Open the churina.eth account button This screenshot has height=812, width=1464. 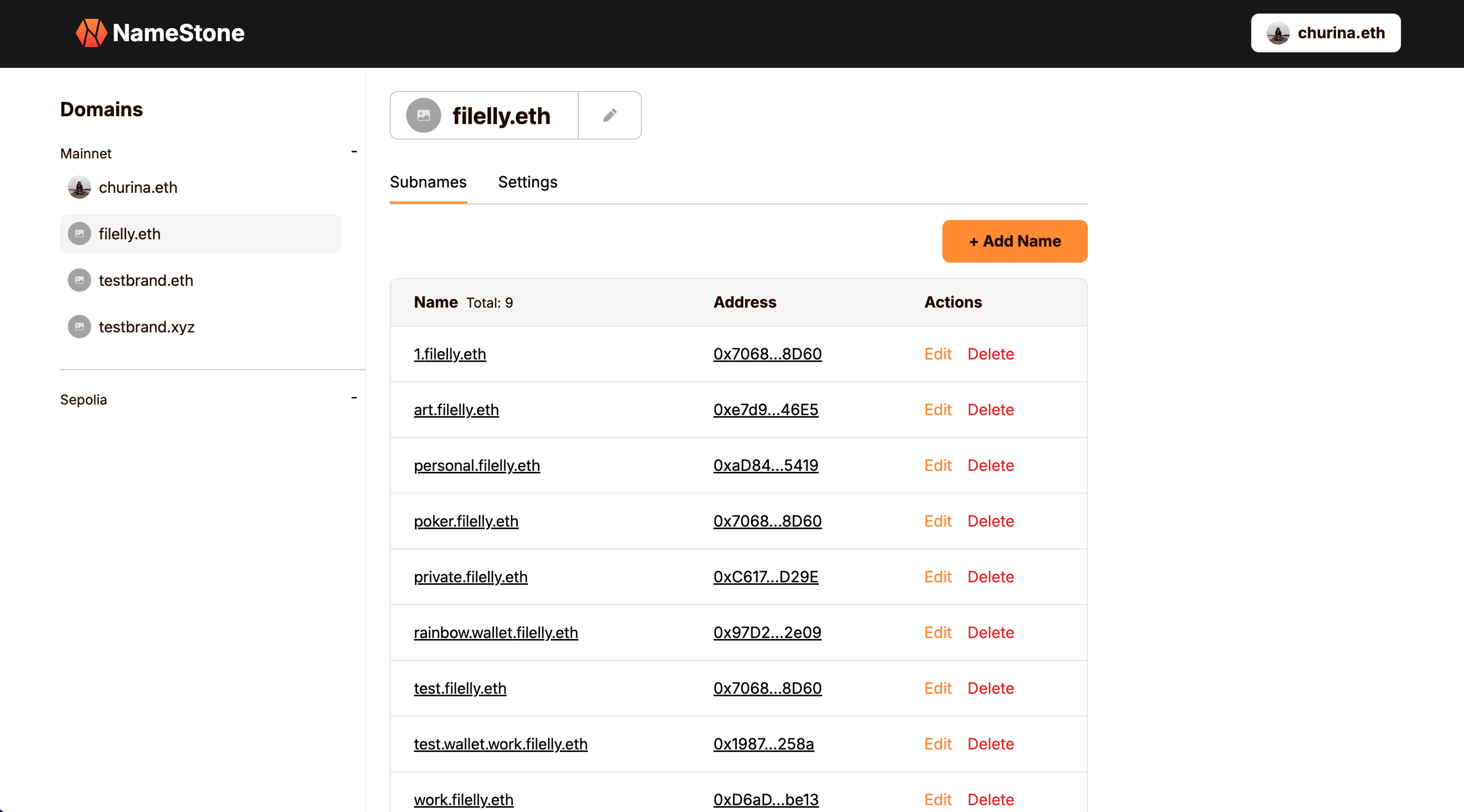click(1325, 33)
